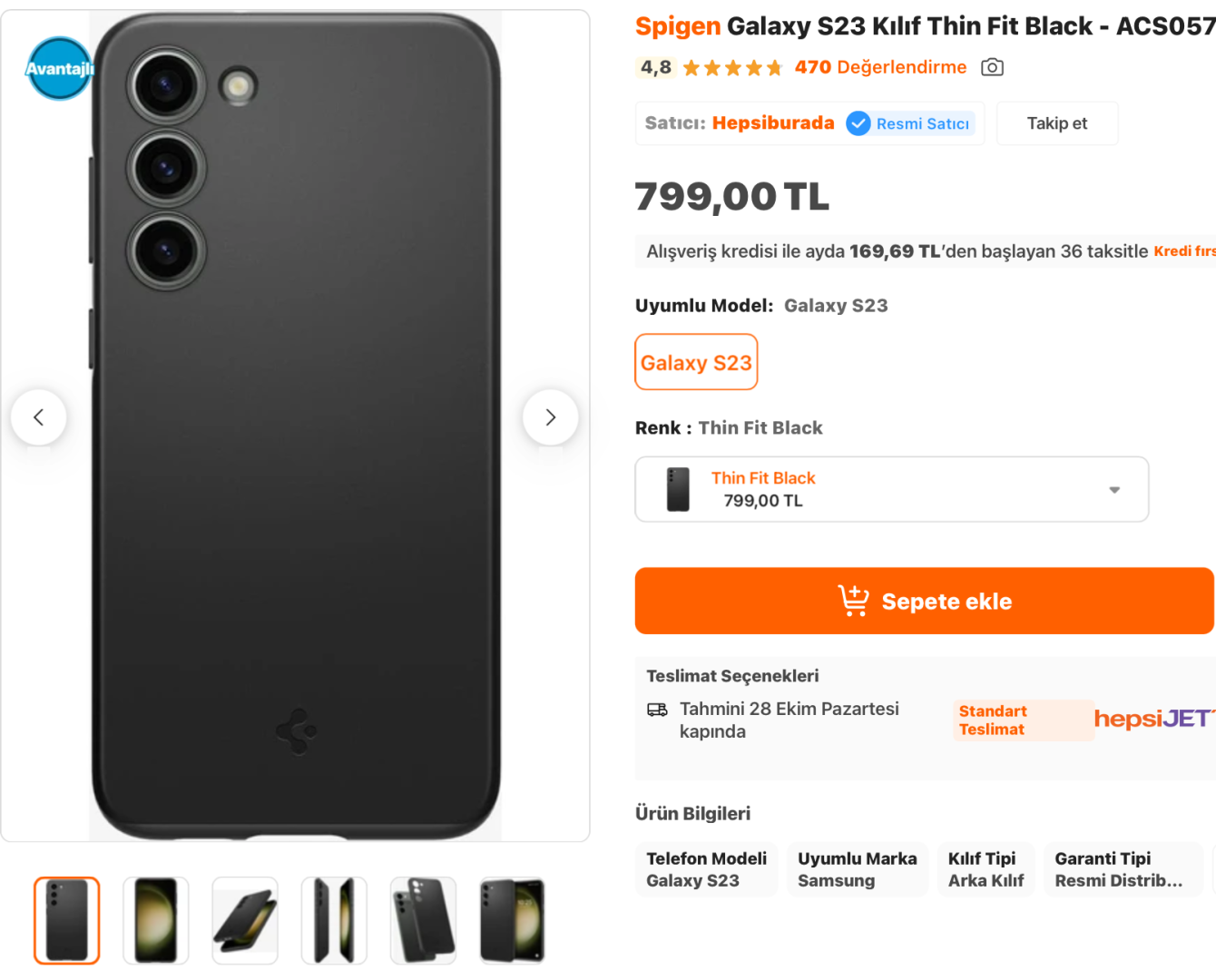Image resolution: width=1216 pixels, height=980 pixels.
Task: Select the second thumbnail showing phone front
Action: point(156,920)
